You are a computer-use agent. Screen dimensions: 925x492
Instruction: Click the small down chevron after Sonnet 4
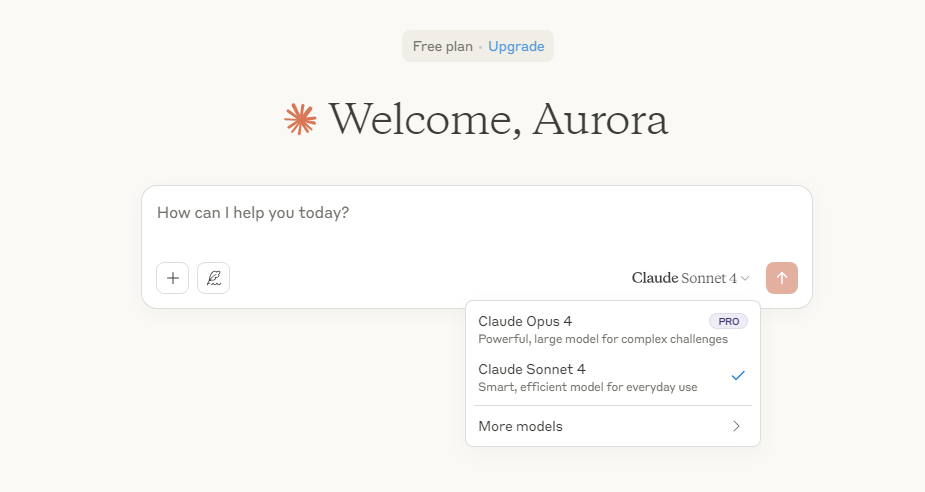pyautogui.click(x=744, y=278)
